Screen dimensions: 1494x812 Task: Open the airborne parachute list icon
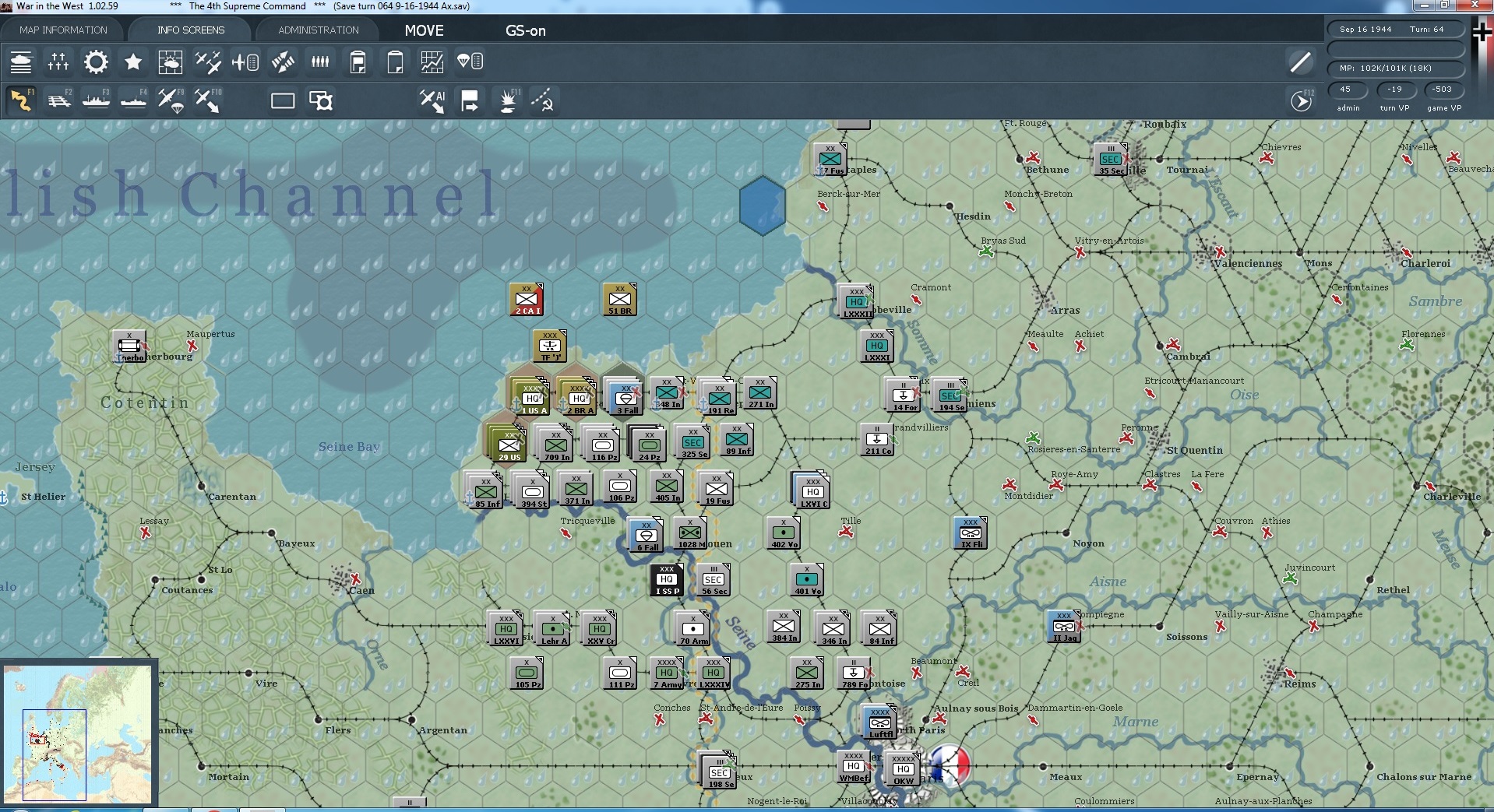[470, 62]
